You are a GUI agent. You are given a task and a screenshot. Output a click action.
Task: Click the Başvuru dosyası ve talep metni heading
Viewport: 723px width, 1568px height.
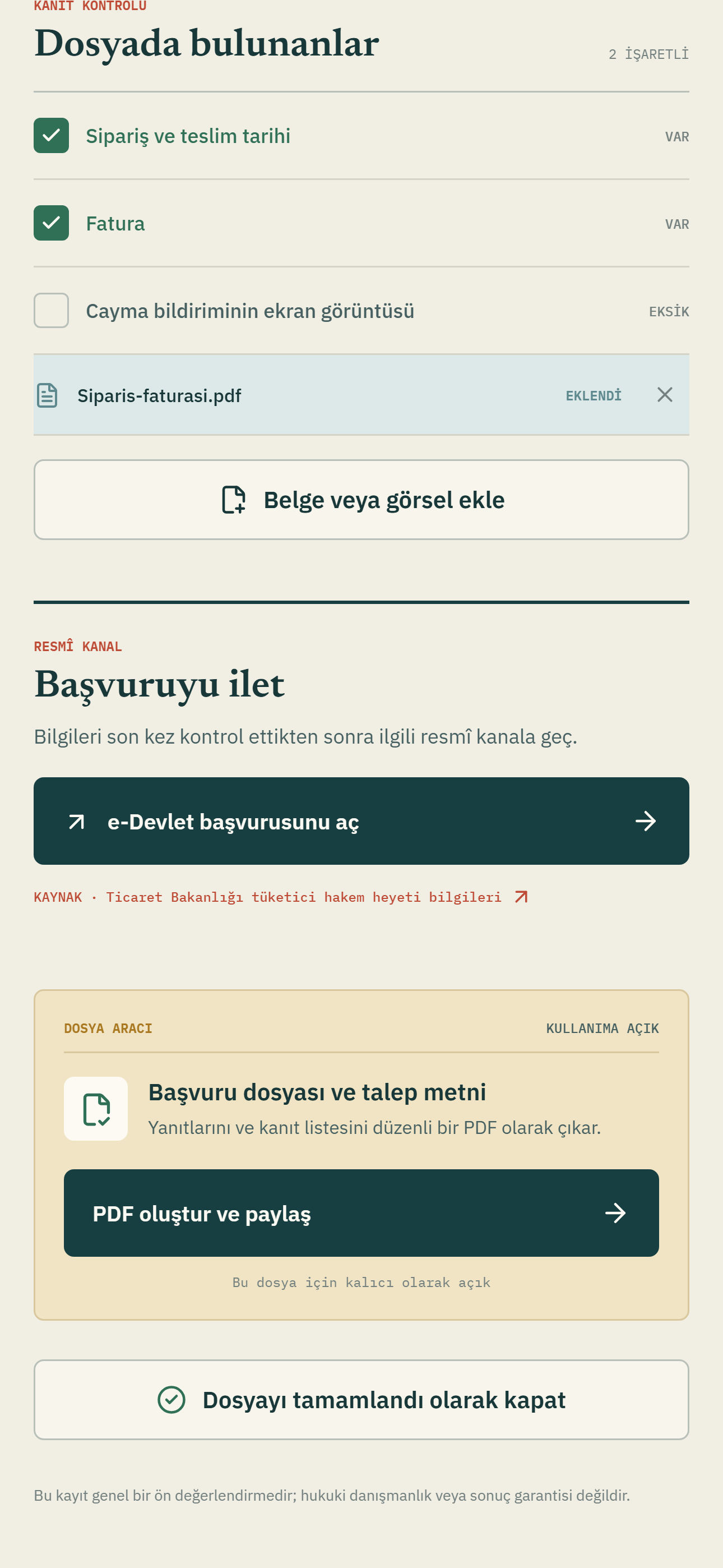click(317, 1092)
